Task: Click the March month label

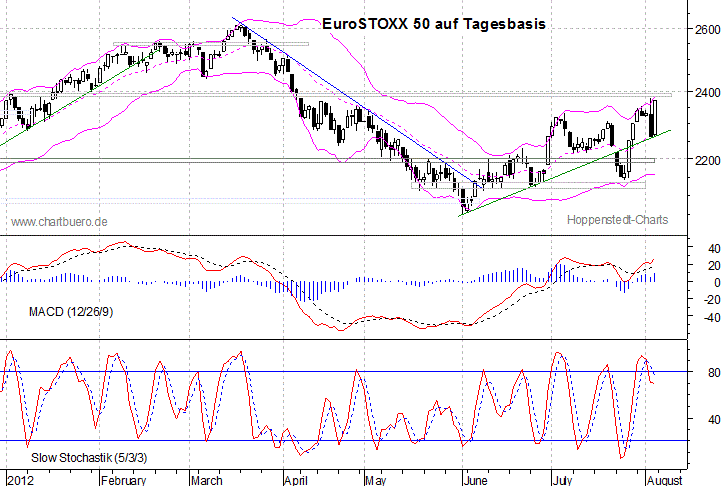Action: [x=207, y=480]
